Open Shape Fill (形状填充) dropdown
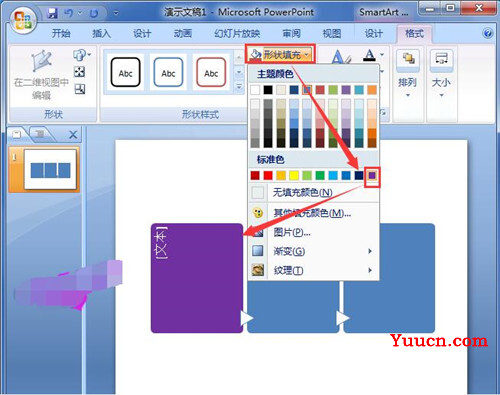Image resolution: width=500 pixels, height=395 pixels. pyautogui.click(x=280, y=54)
